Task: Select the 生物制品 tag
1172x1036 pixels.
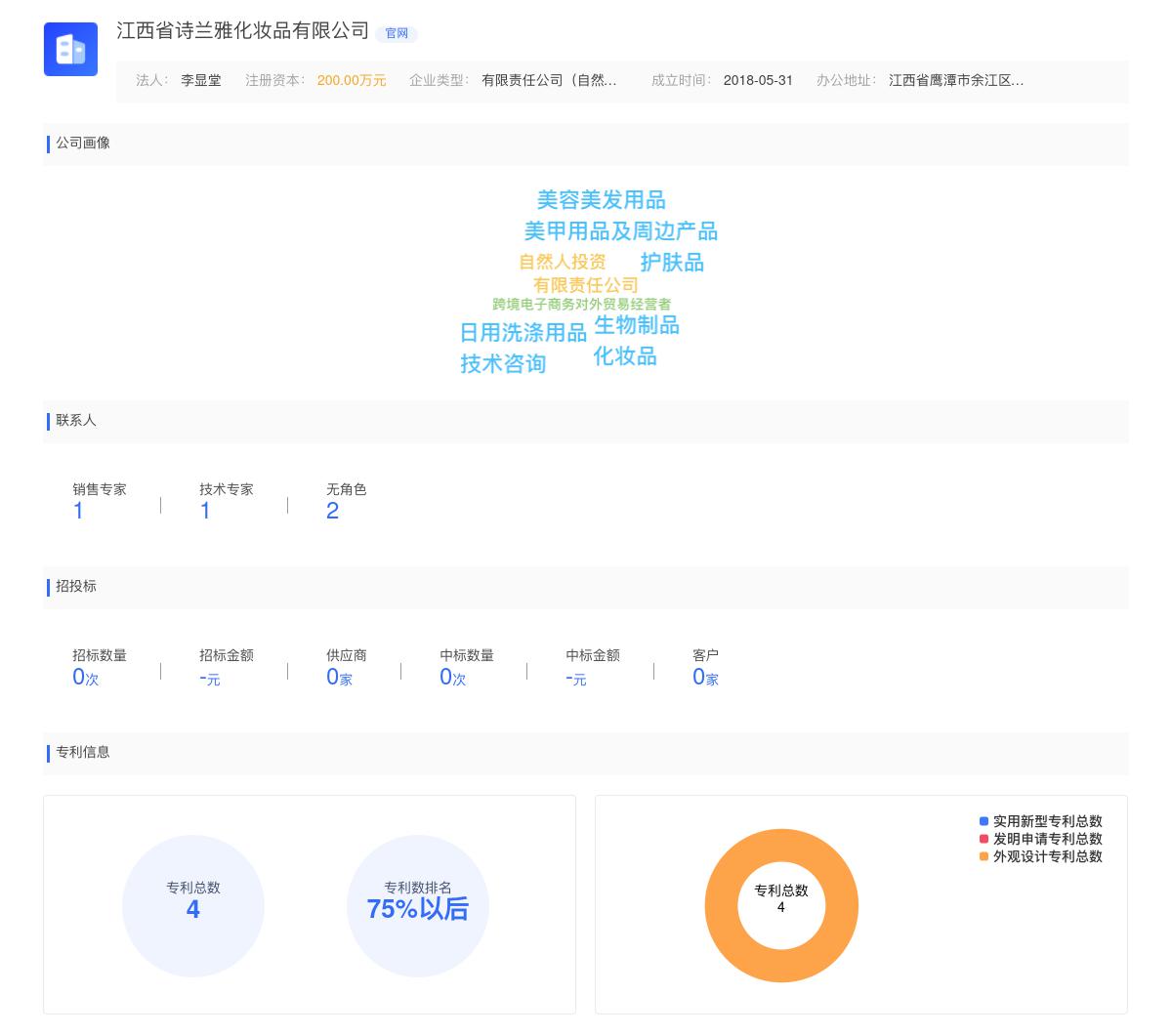Action: (637, 325)
